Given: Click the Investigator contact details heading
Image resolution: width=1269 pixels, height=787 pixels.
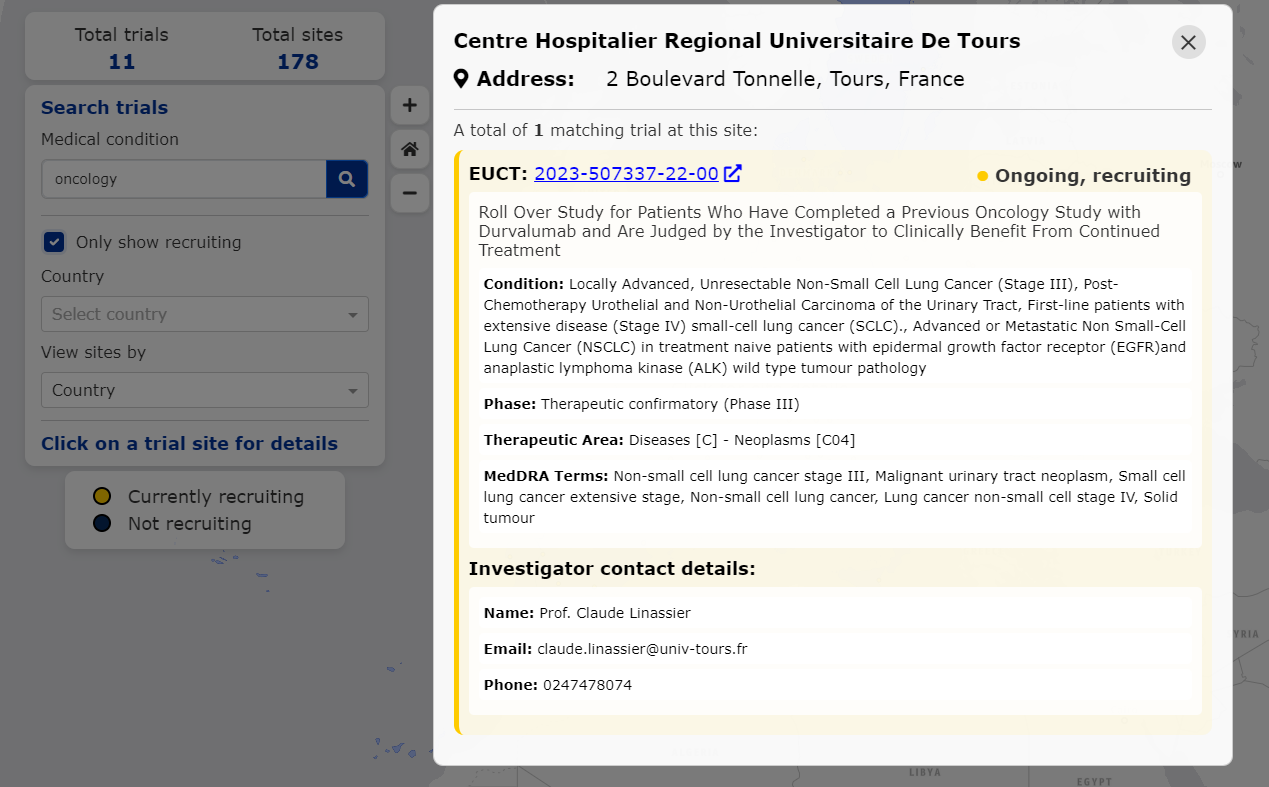Looking at the screenshot, I should (x=612, y=569).
